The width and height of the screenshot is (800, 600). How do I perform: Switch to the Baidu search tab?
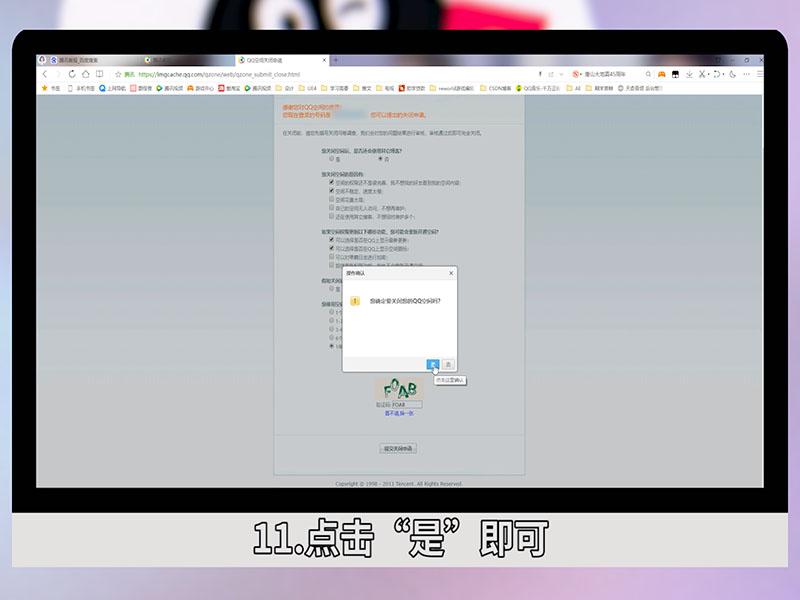pyautogui.click(x=92, y=60)
